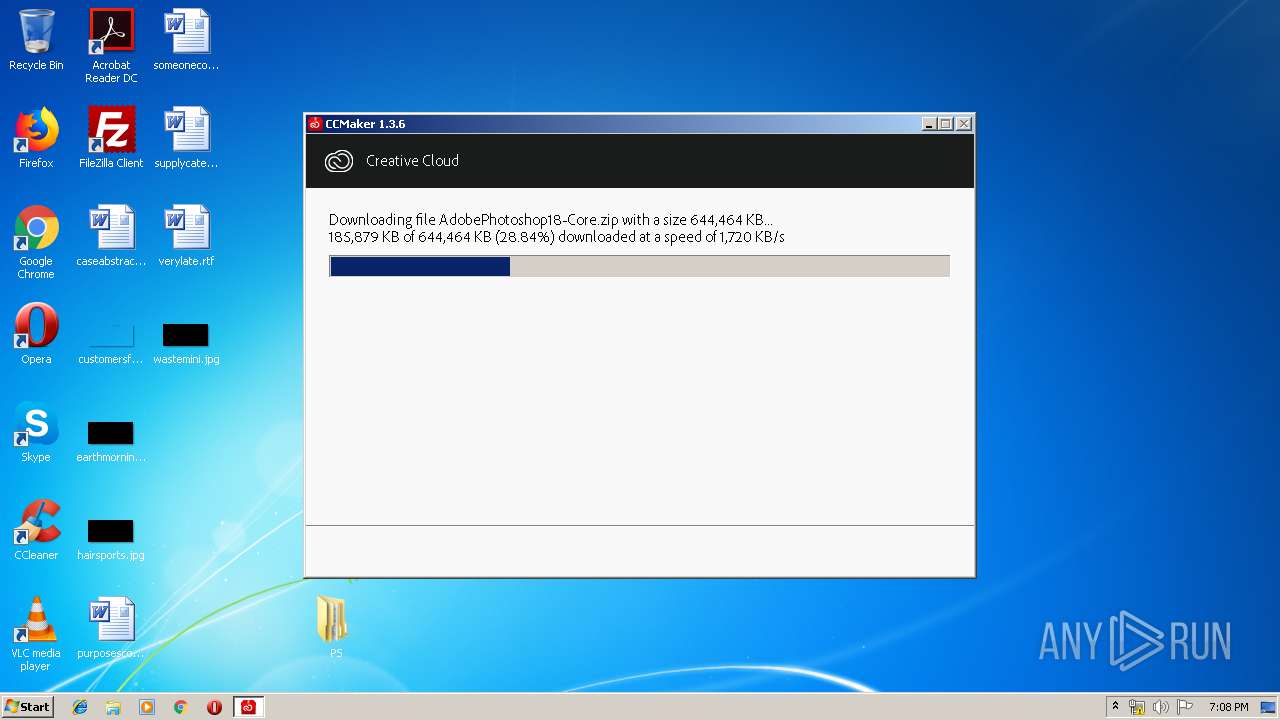Screen dimensions: 1280x720
Task: Launch VLC media player shortcut
Action: point(36,634)
